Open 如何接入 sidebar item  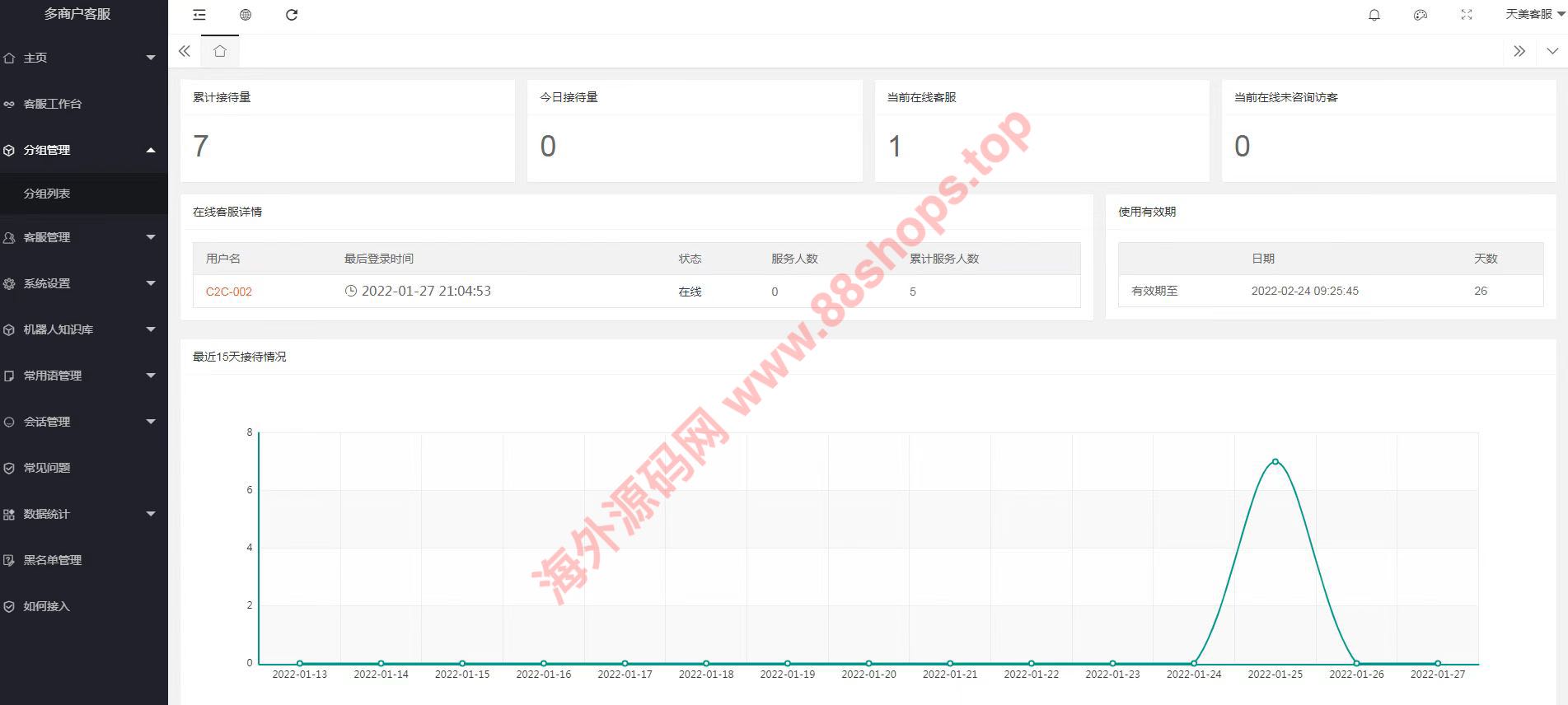point(46,606)
